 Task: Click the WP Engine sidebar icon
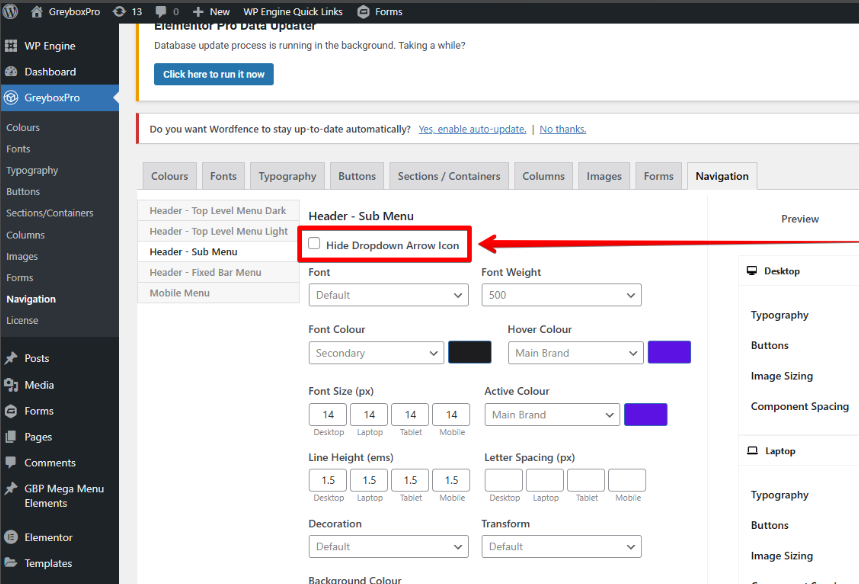click(x=11, y=46)
